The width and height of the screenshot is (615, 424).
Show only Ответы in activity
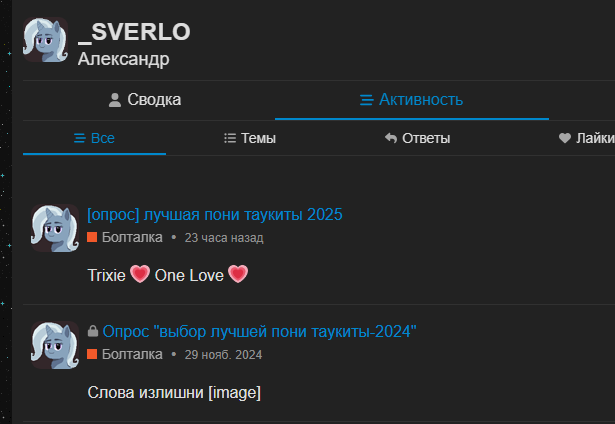pos(417,138)
